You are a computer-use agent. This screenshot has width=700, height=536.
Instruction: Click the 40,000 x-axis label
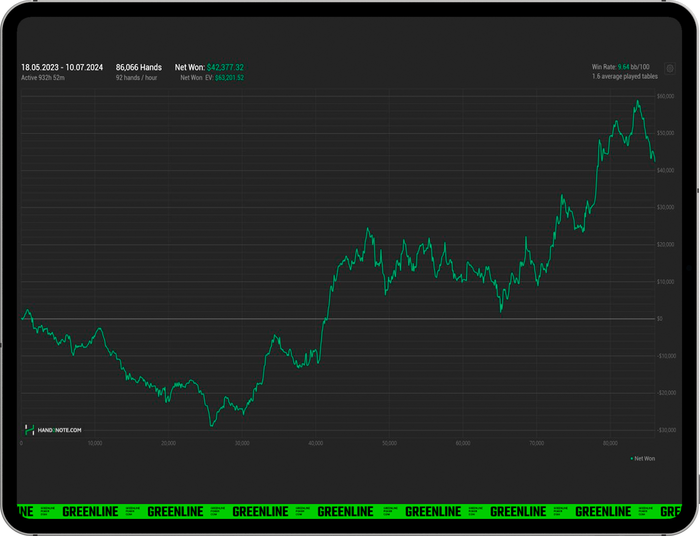coord(316,443)
